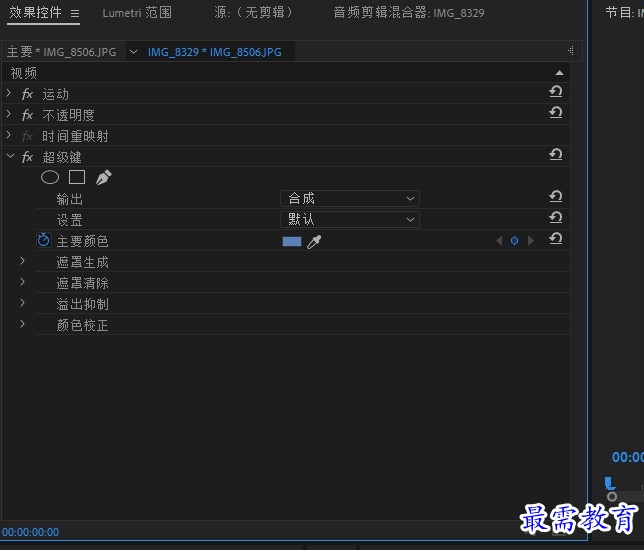Select the 效果控件 tab
Screen dimensions: 644x550
click(35, 13)
